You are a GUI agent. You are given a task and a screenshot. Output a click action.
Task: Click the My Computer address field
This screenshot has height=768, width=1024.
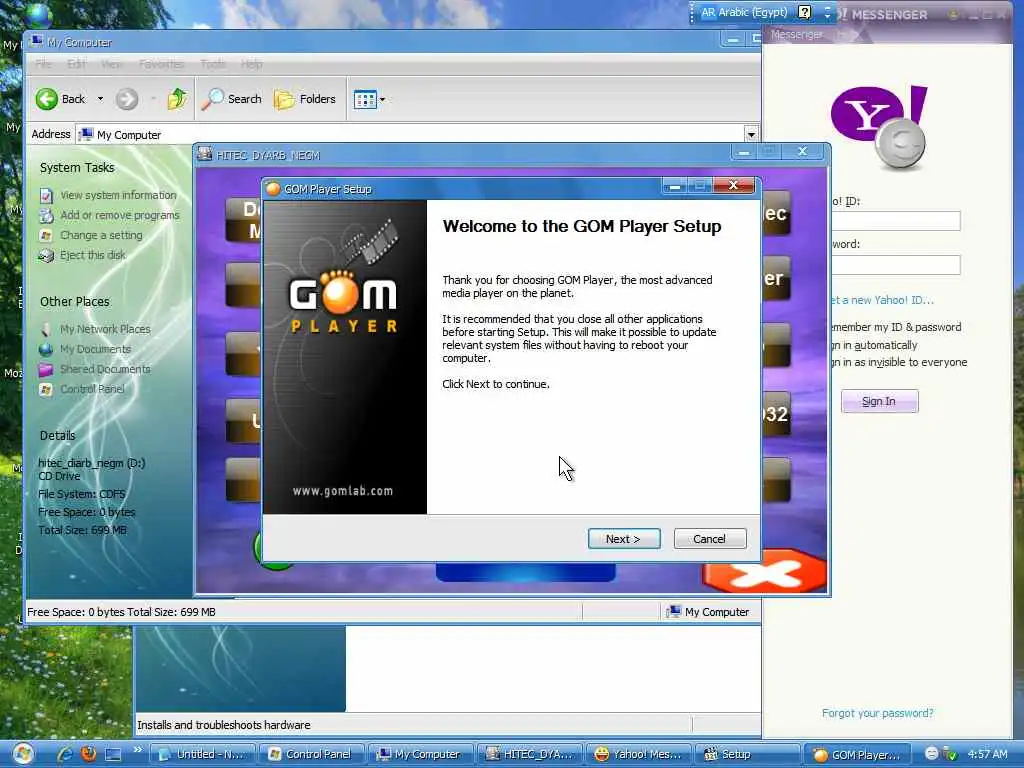tap(410, 135)
